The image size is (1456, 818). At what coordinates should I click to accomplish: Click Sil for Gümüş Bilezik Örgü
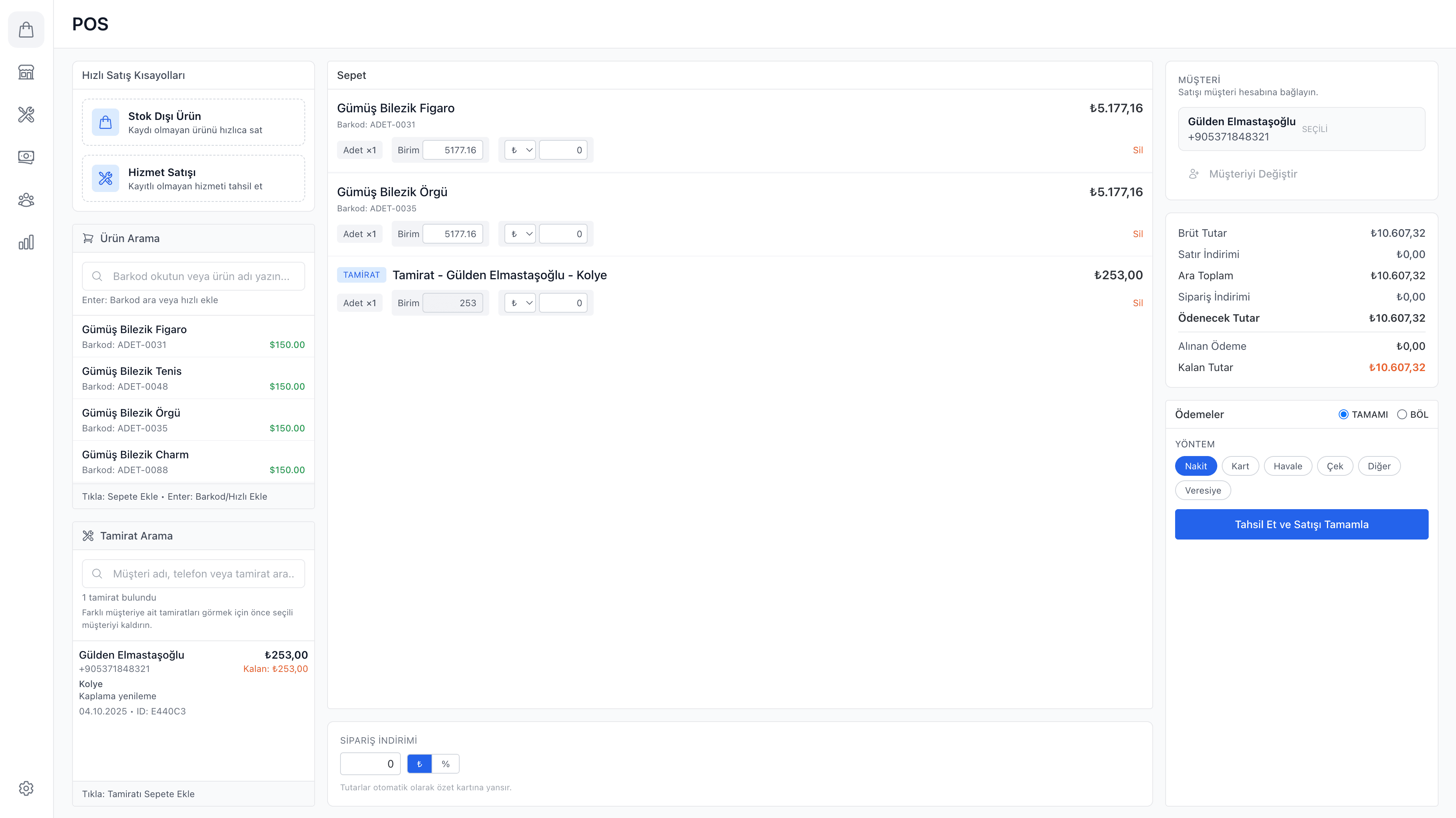(x=1137, y=234)
